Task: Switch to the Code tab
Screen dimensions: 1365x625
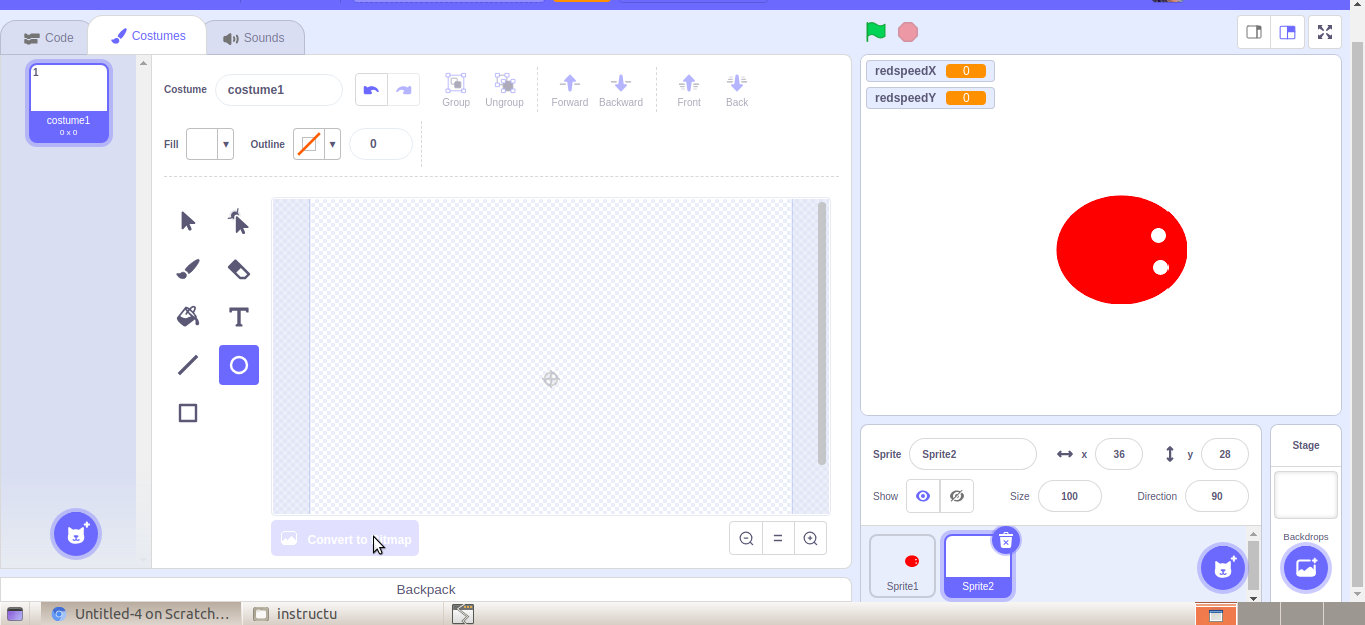Action: point(46,36)
